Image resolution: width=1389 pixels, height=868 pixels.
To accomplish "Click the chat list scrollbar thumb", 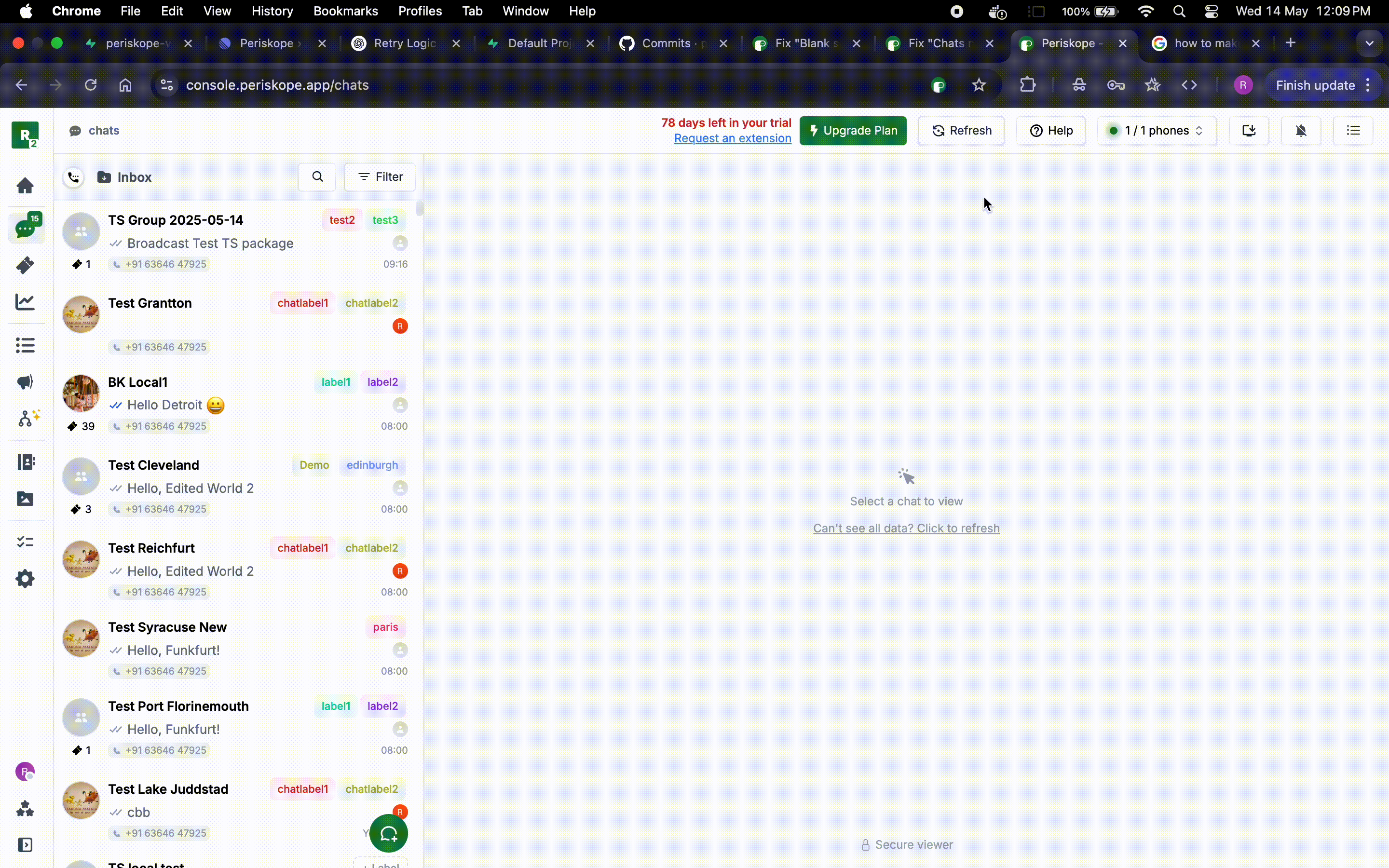I will click(420, 208).
